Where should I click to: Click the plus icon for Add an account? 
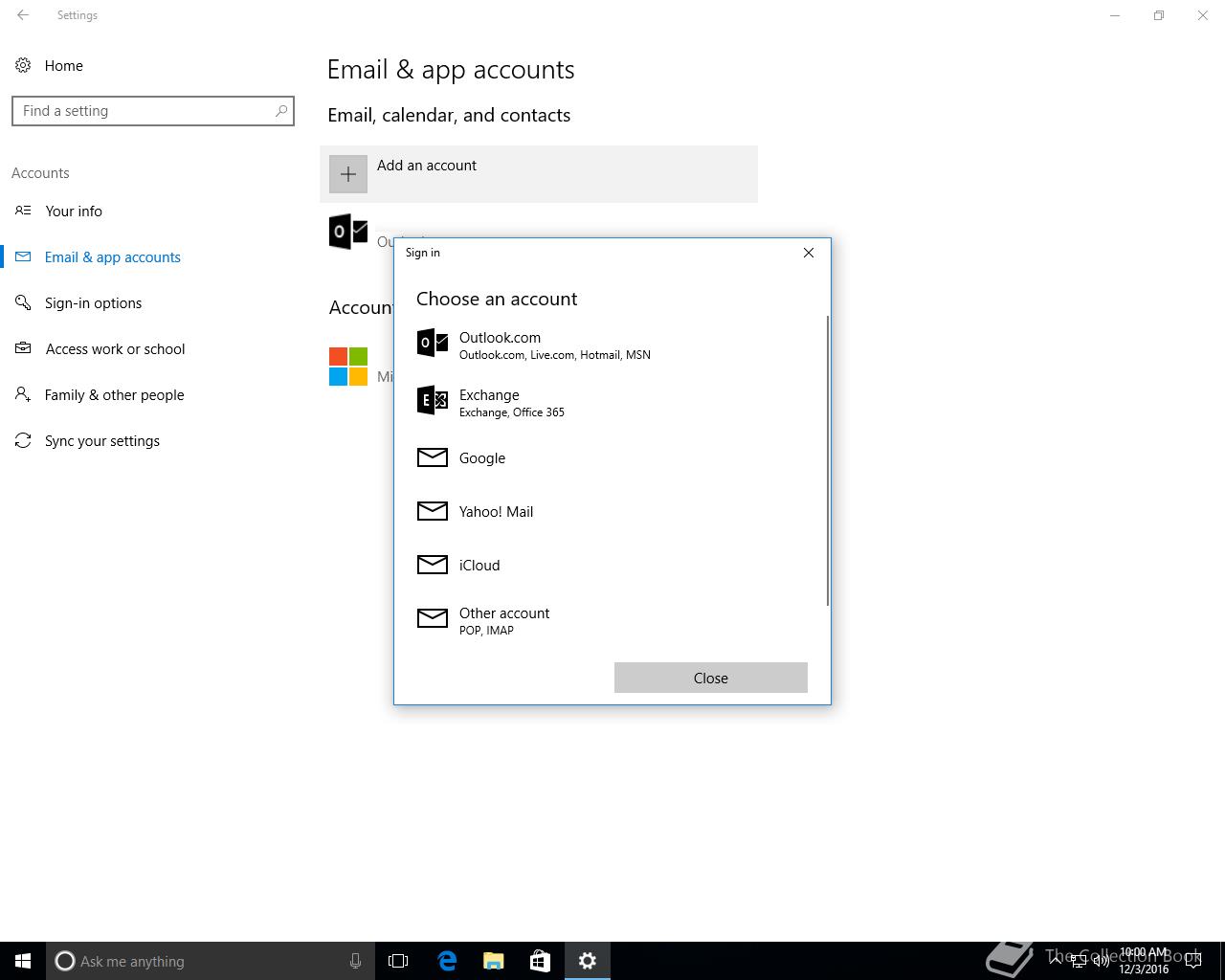[348, 174]
